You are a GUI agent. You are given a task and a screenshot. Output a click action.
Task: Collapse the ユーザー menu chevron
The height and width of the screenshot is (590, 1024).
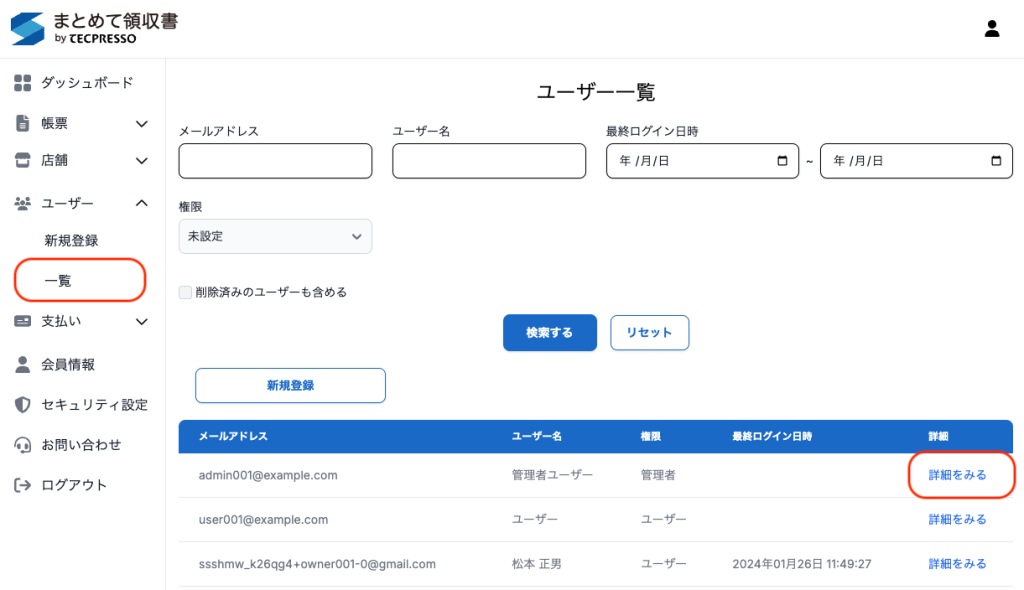click(x=141, y=203)
